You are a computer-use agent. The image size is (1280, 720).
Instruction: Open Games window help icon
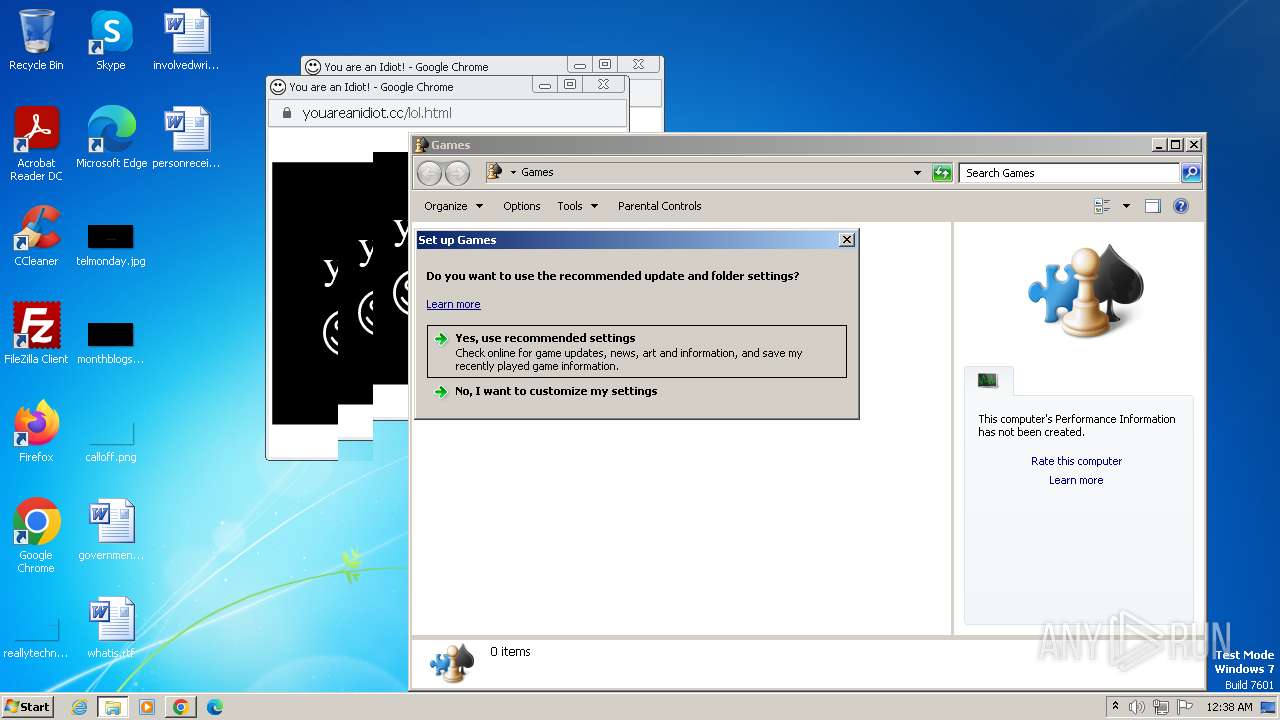pyautogui.click(x=1180, y=206)
